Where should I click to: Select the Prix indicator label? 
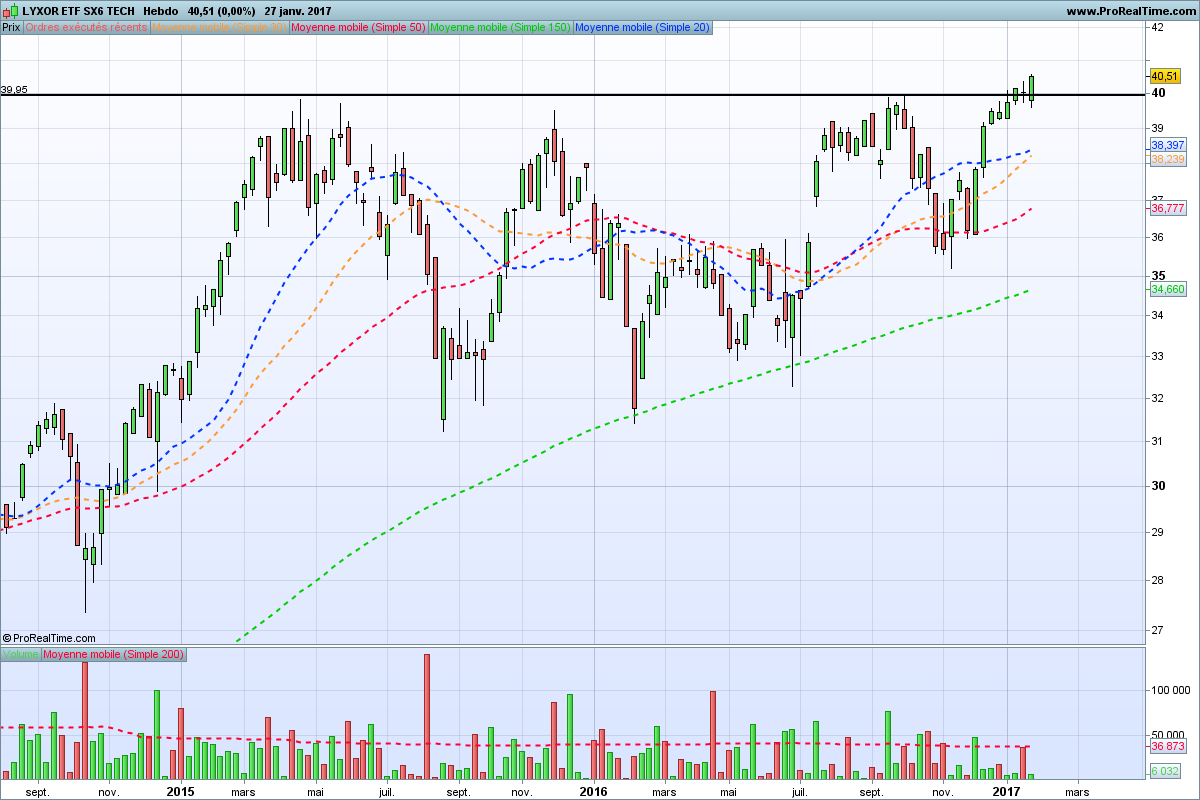[x=12, y=27]
